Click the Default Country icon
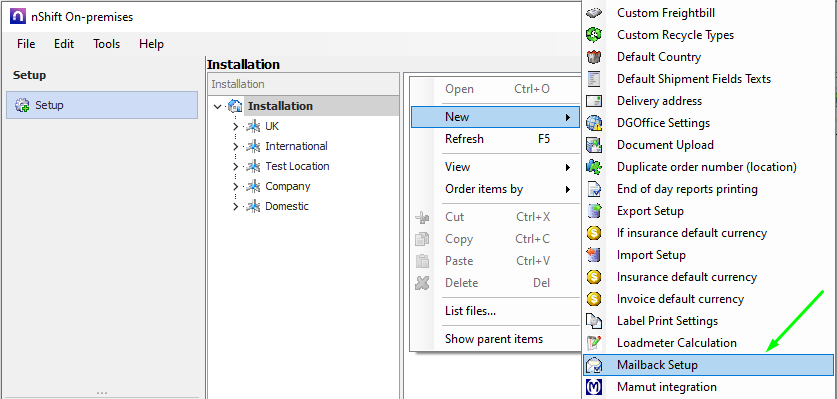The width and height of the screenshot is (837, 399). 594,57
